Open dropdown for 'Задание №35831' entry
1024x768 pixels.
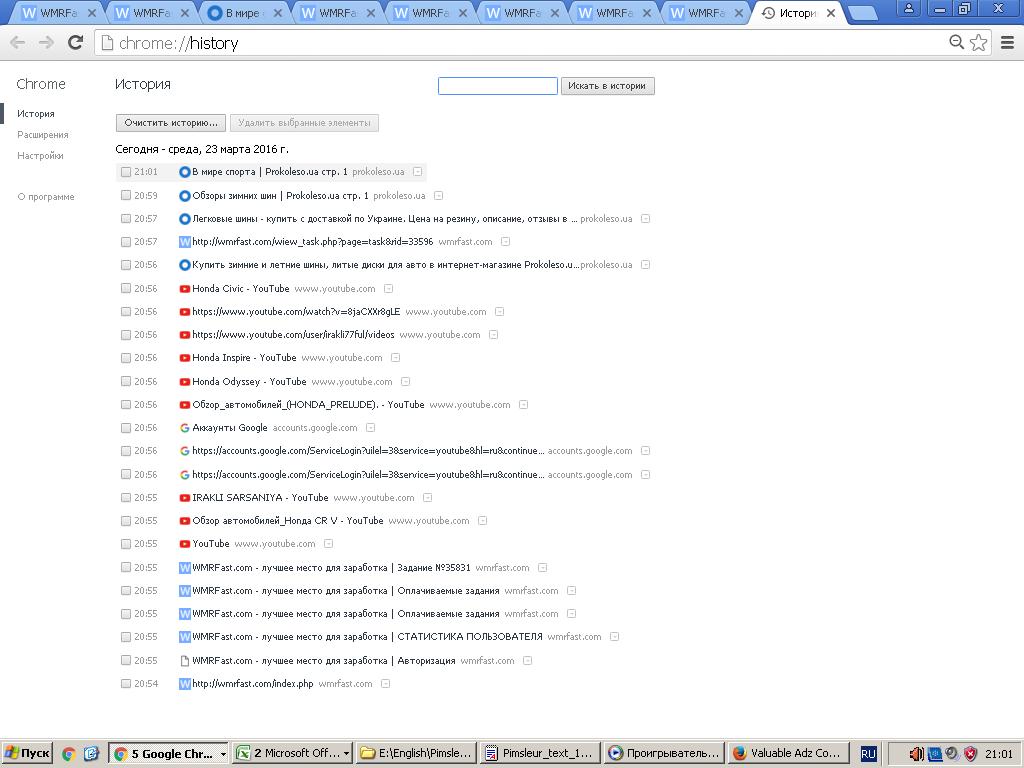click(543, 568)
